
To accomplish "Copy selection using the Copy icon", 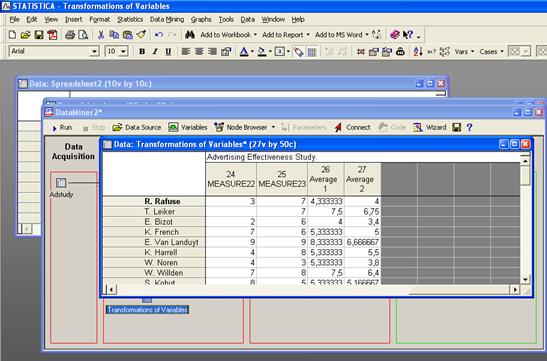I will click(114, 35).
